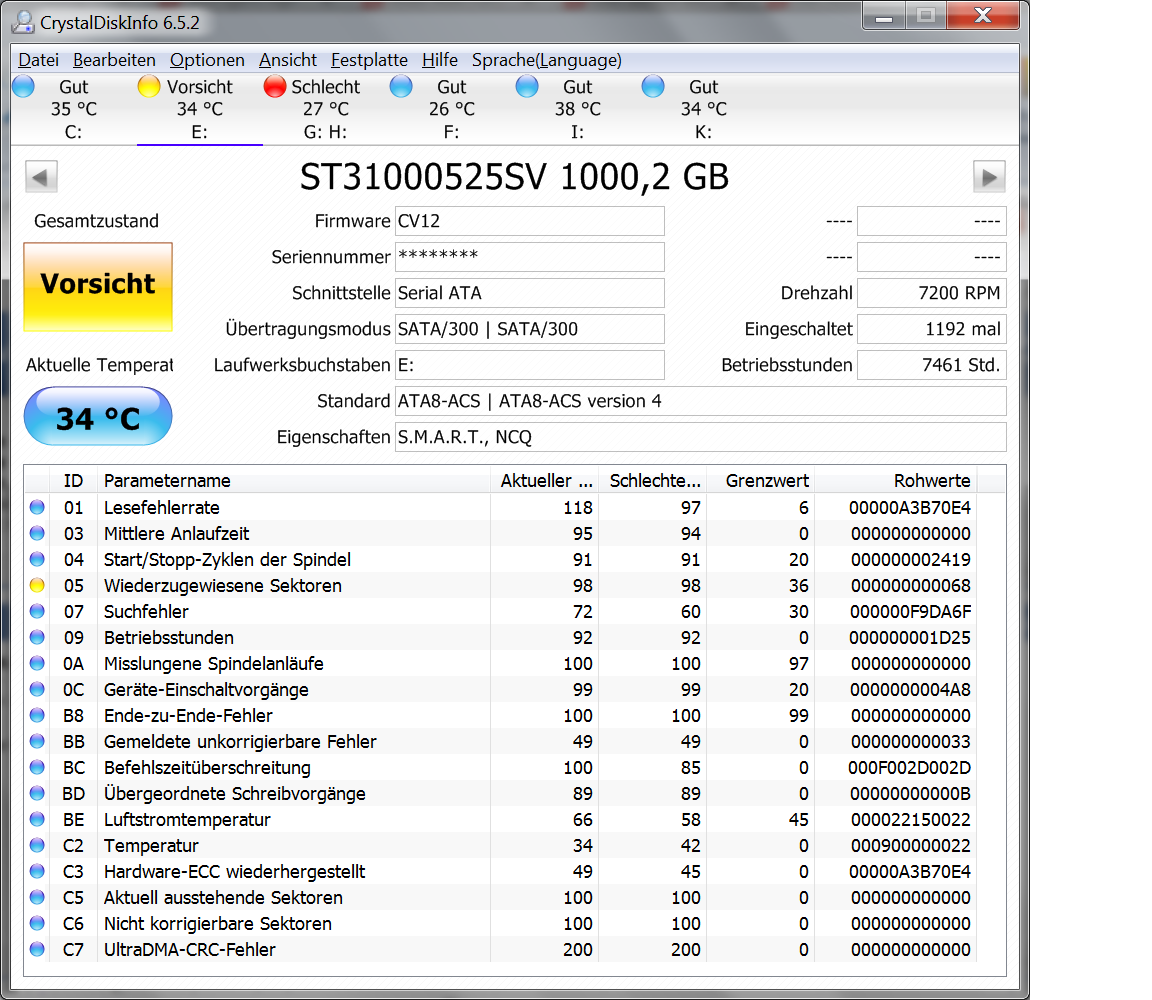This screenshot has width=1152, height=1000.
Task: Click the red status orb for G: H:
Action: click(x=275, y=87)
